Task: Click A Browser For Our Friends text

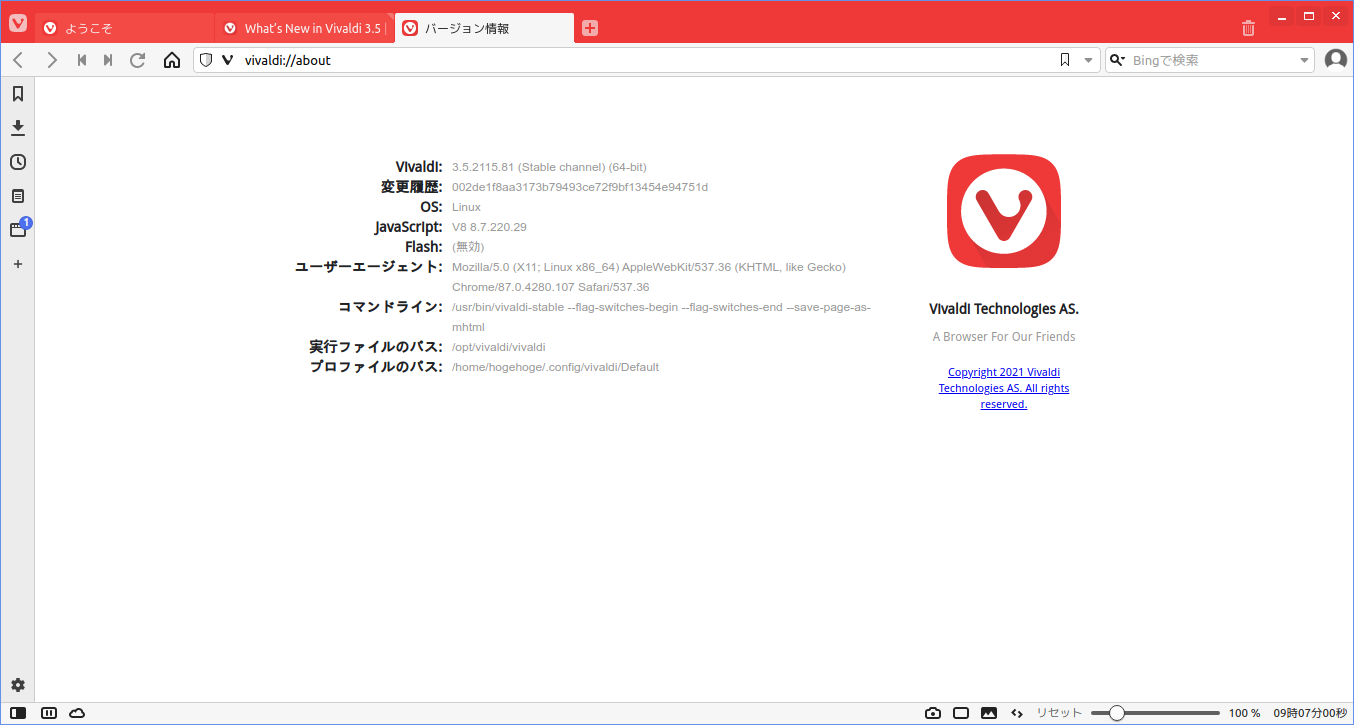Action: [1004, 337]
